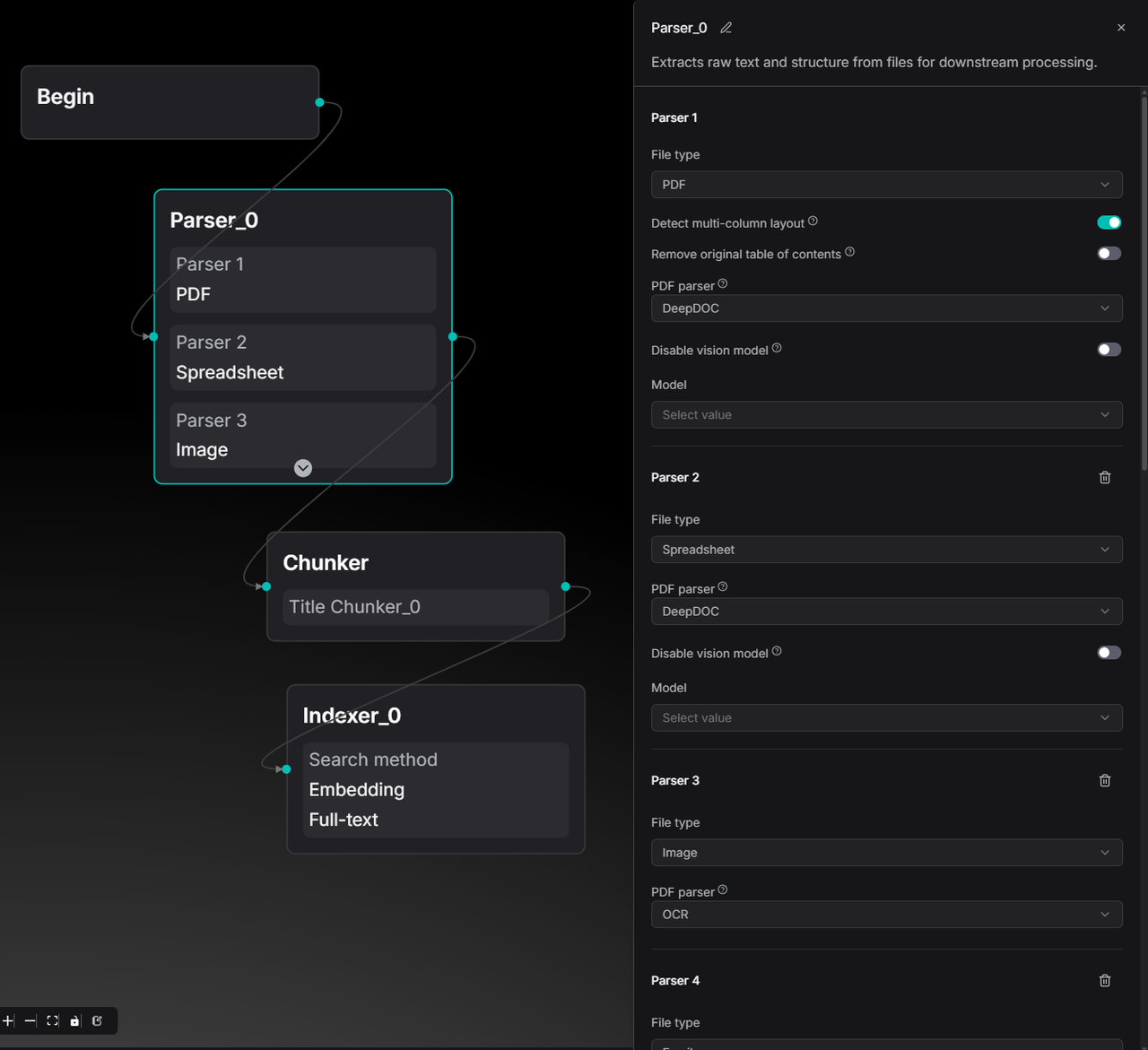Delete Parser 2 with trash icon
The width and height of the screenshot is (1148, 1050).
coord(1105,477)
